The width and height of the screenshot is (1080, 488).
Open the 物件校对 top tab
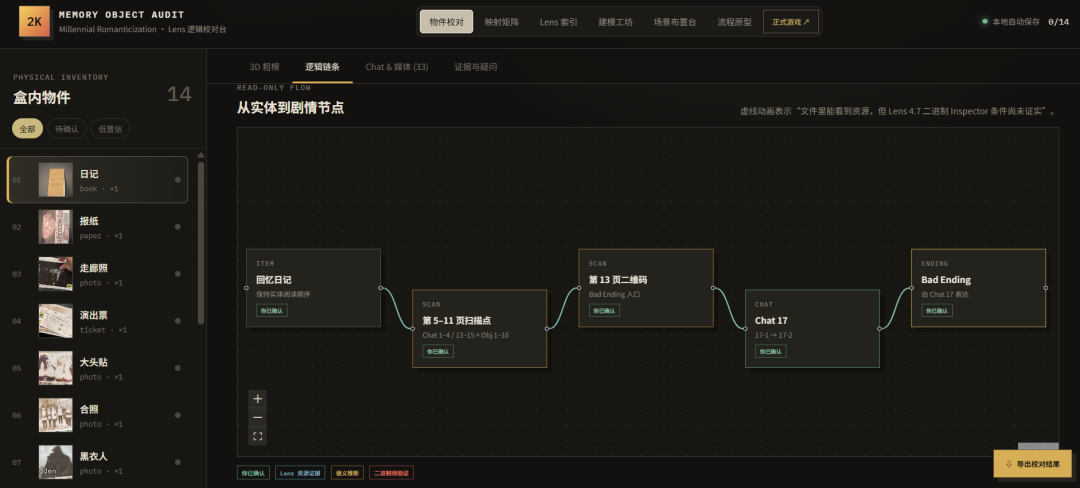[x=446, y=22]
